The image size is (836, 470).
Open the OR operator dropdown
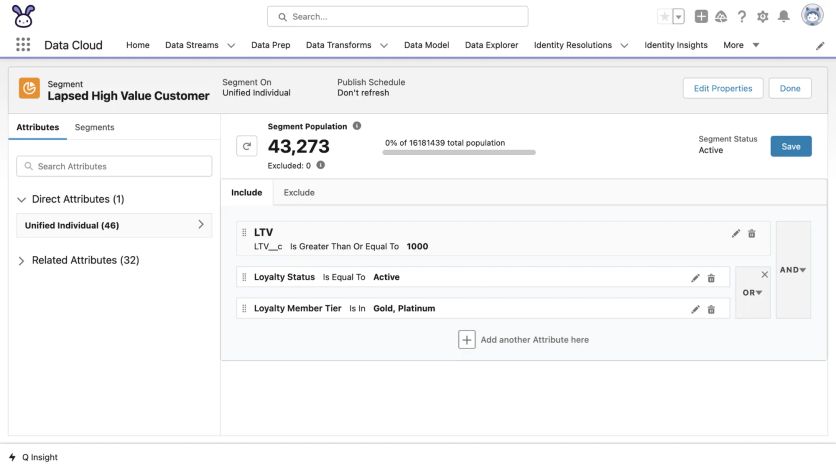point(752,293)
